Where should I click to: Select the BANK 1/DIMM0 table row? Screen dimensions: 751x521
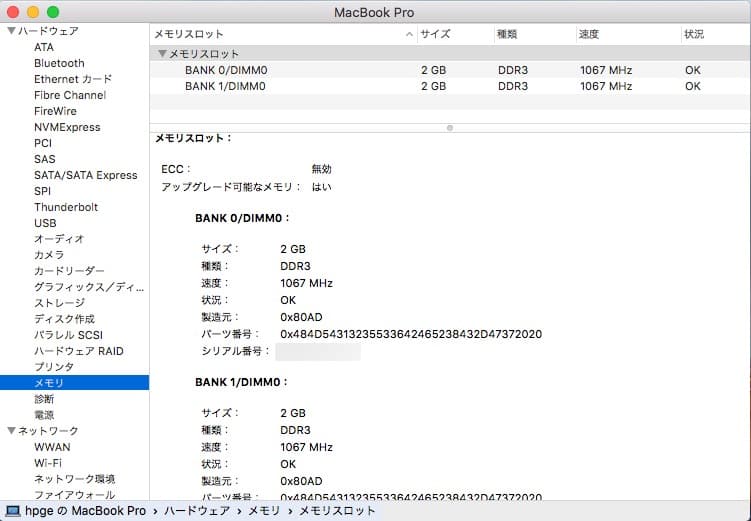pos(450,86)
